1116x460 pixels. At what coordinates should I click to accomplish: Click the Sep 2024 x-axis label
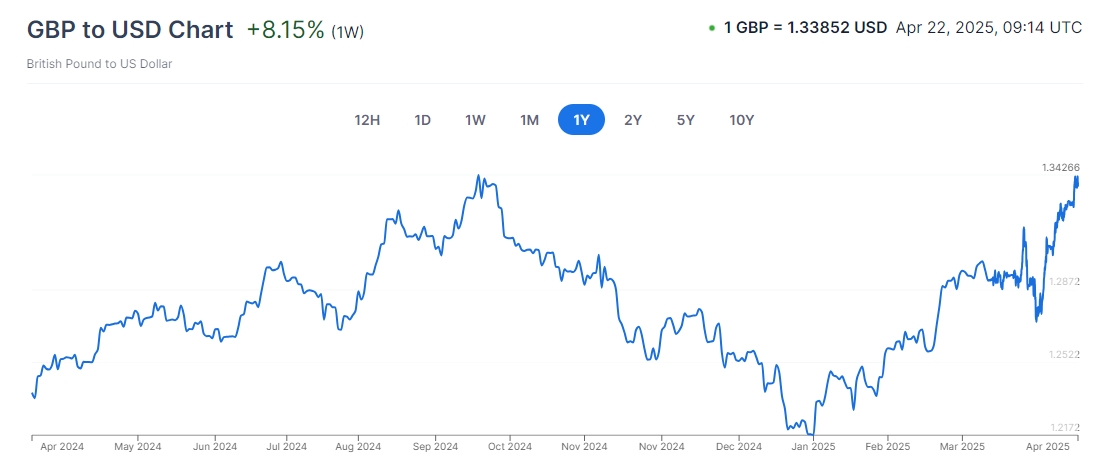pyautogui.click(x=435, y=446)
